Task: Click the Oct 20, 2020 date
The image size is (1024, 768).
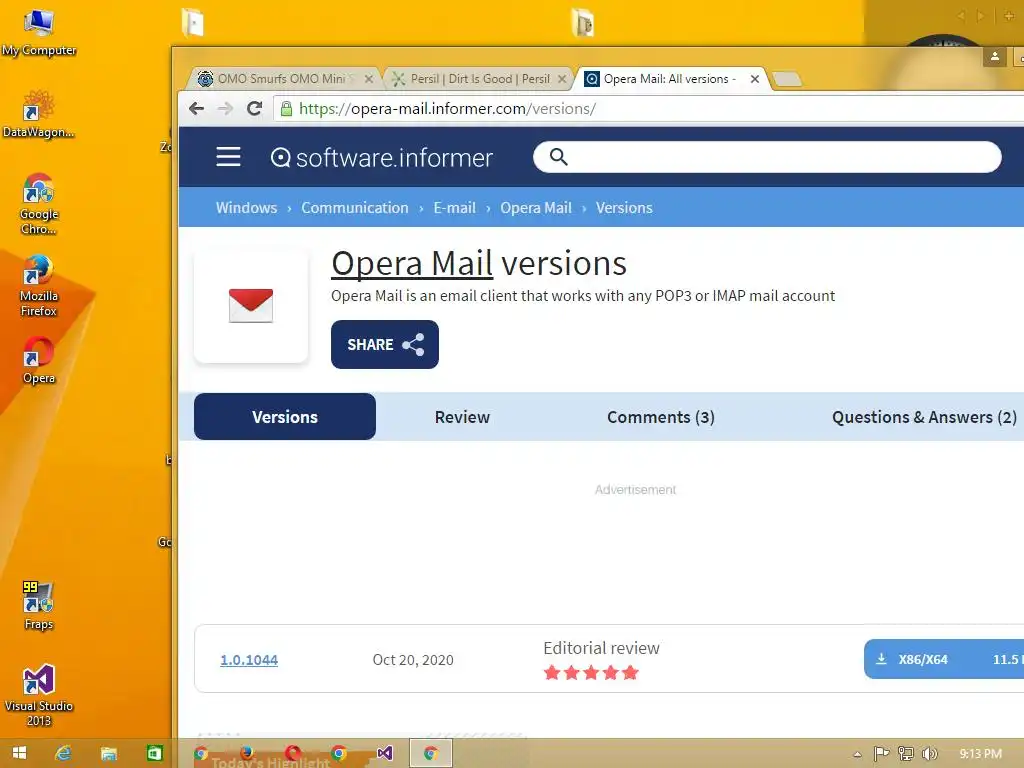Action: coord(413,660)
